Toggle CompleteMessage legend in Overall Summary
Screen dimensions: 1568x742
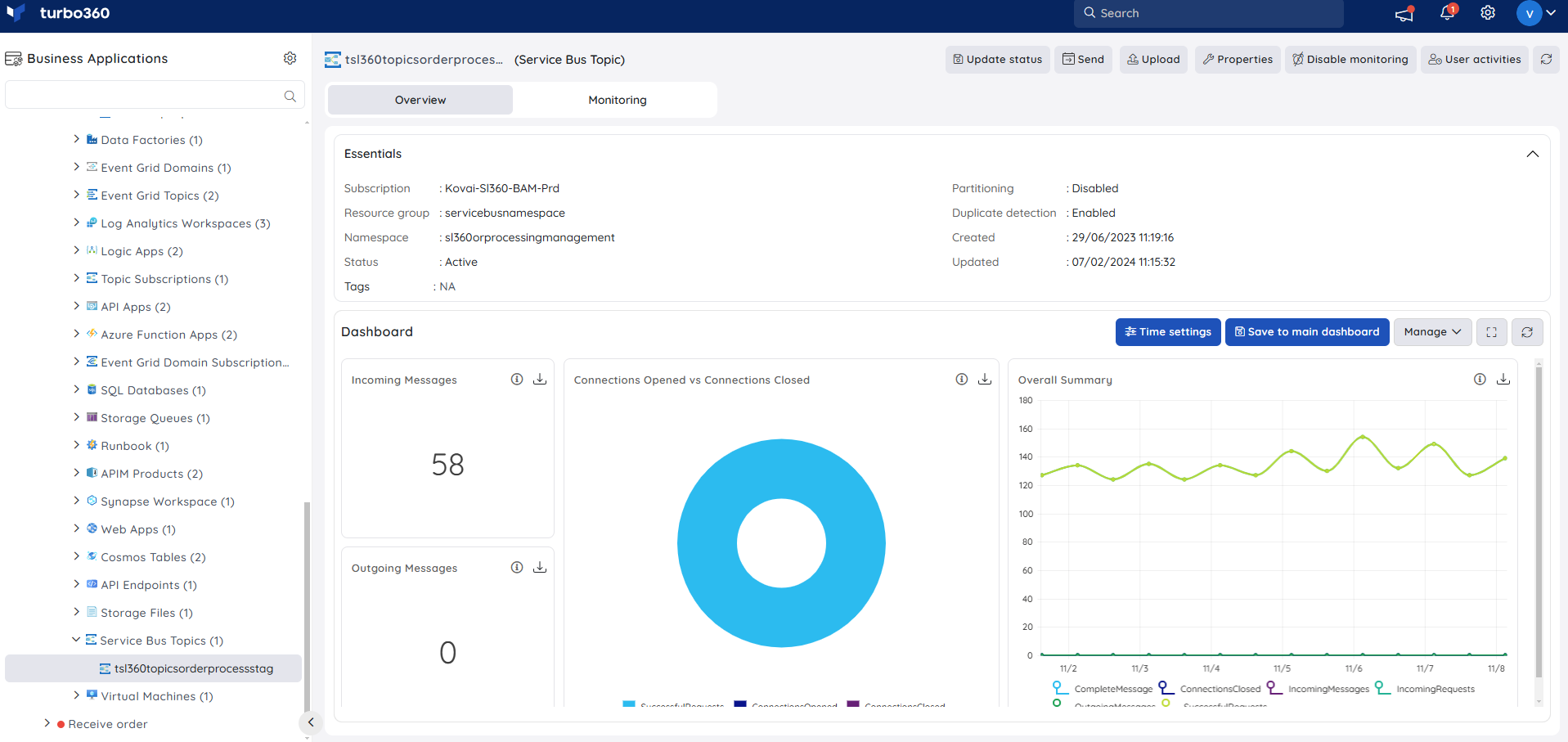[1103, 689]
